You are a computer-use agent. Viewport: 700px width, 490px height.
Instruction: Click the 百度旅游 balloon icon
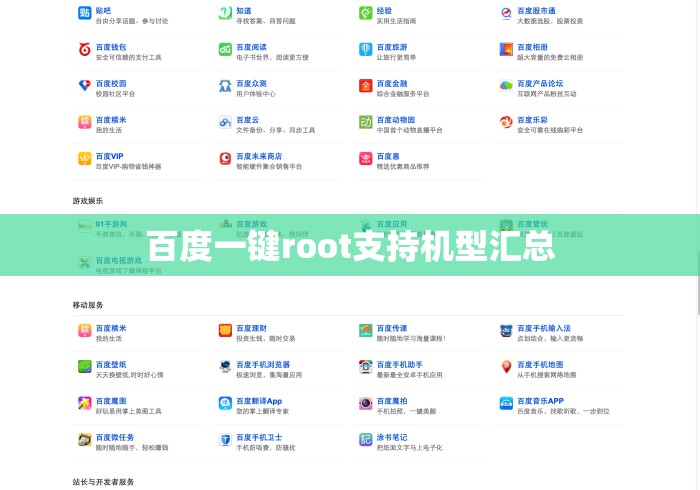click(x=366, y=49)
